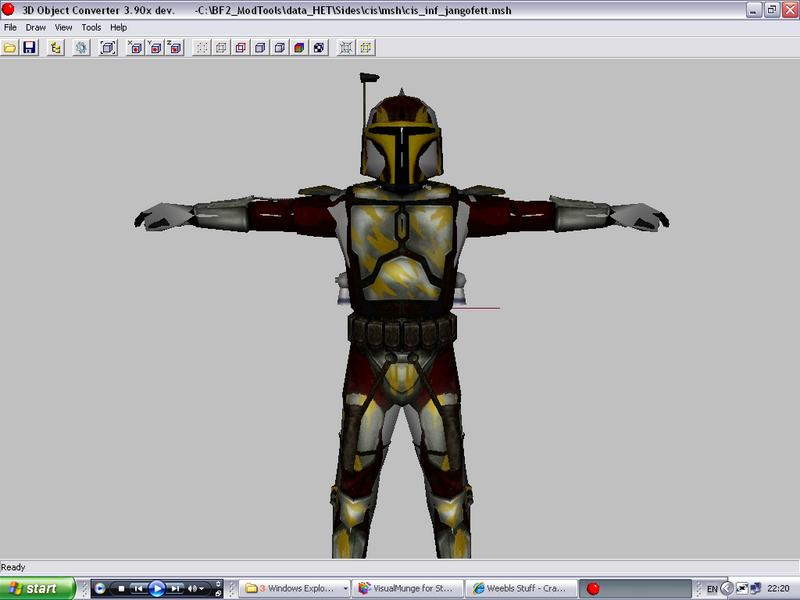Toggle the yellow axes cube icon
The width and height of the screenshot is (800, 600).
pos(366,48)
